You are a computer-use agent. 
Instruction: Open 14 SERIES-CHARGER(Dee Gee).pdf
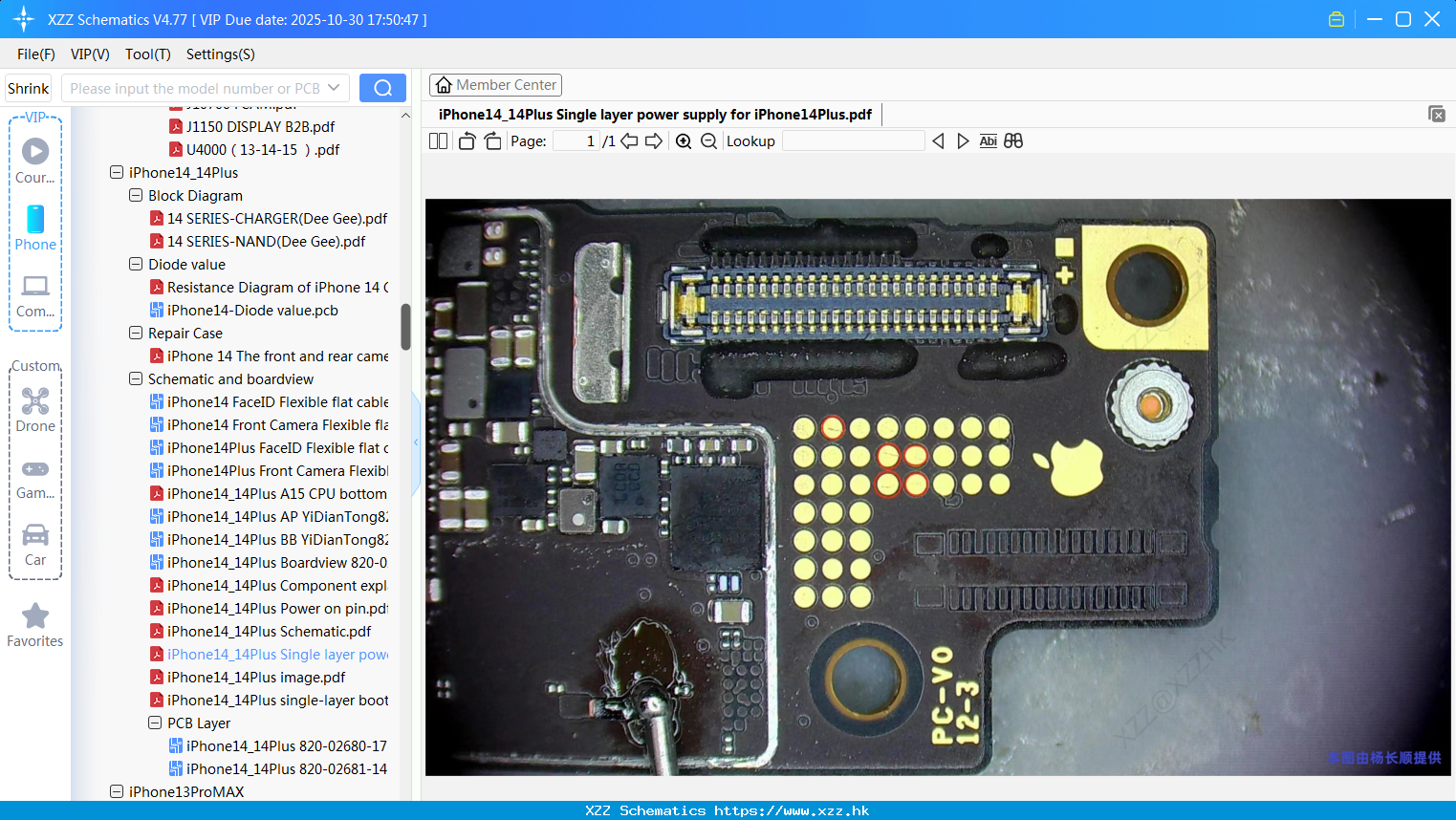pyautogui.click(x=269, y=219)
